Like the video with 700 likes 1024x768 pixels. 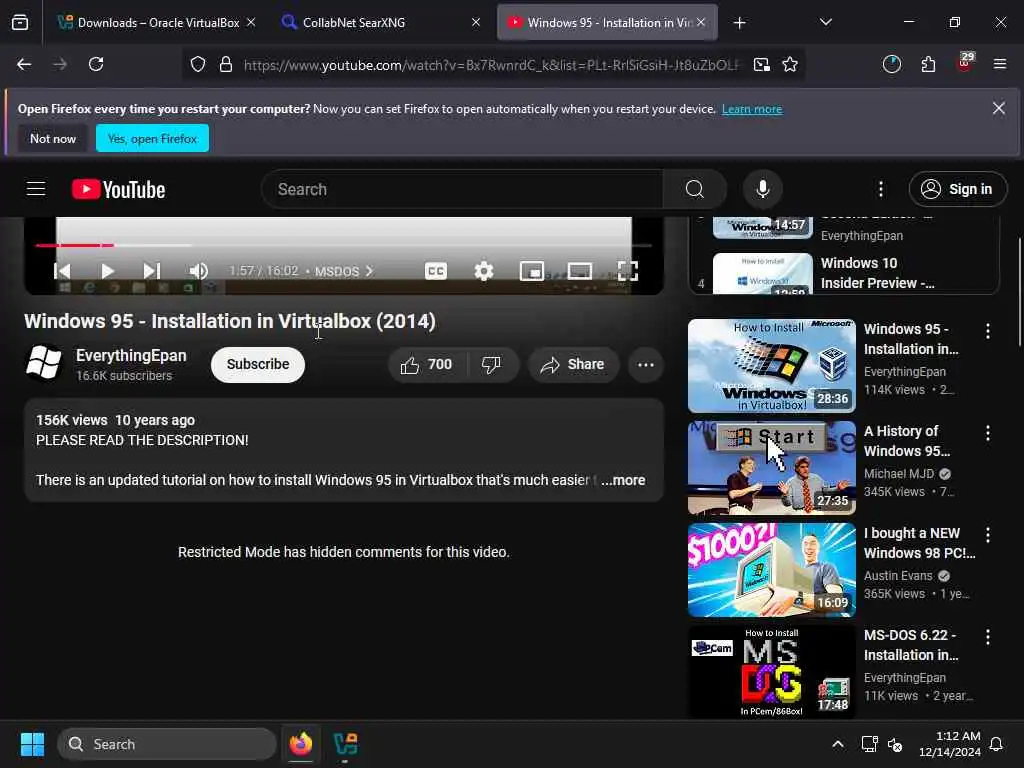click(427, 364)
